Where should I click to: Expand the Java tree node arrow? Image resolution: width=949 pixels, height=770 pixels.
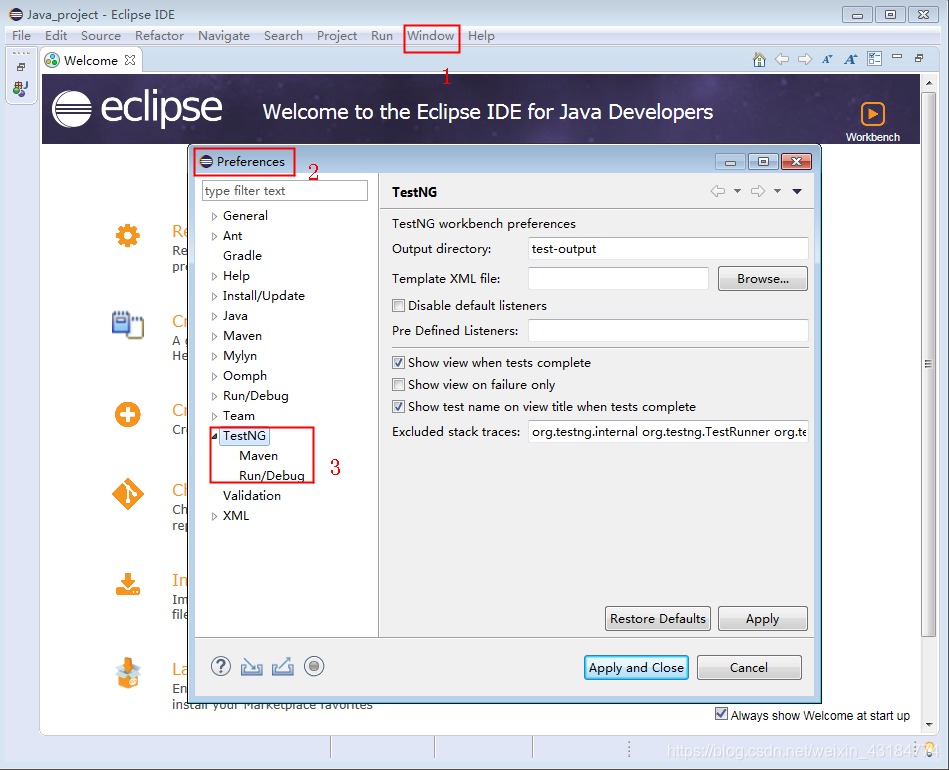(214, 316)
